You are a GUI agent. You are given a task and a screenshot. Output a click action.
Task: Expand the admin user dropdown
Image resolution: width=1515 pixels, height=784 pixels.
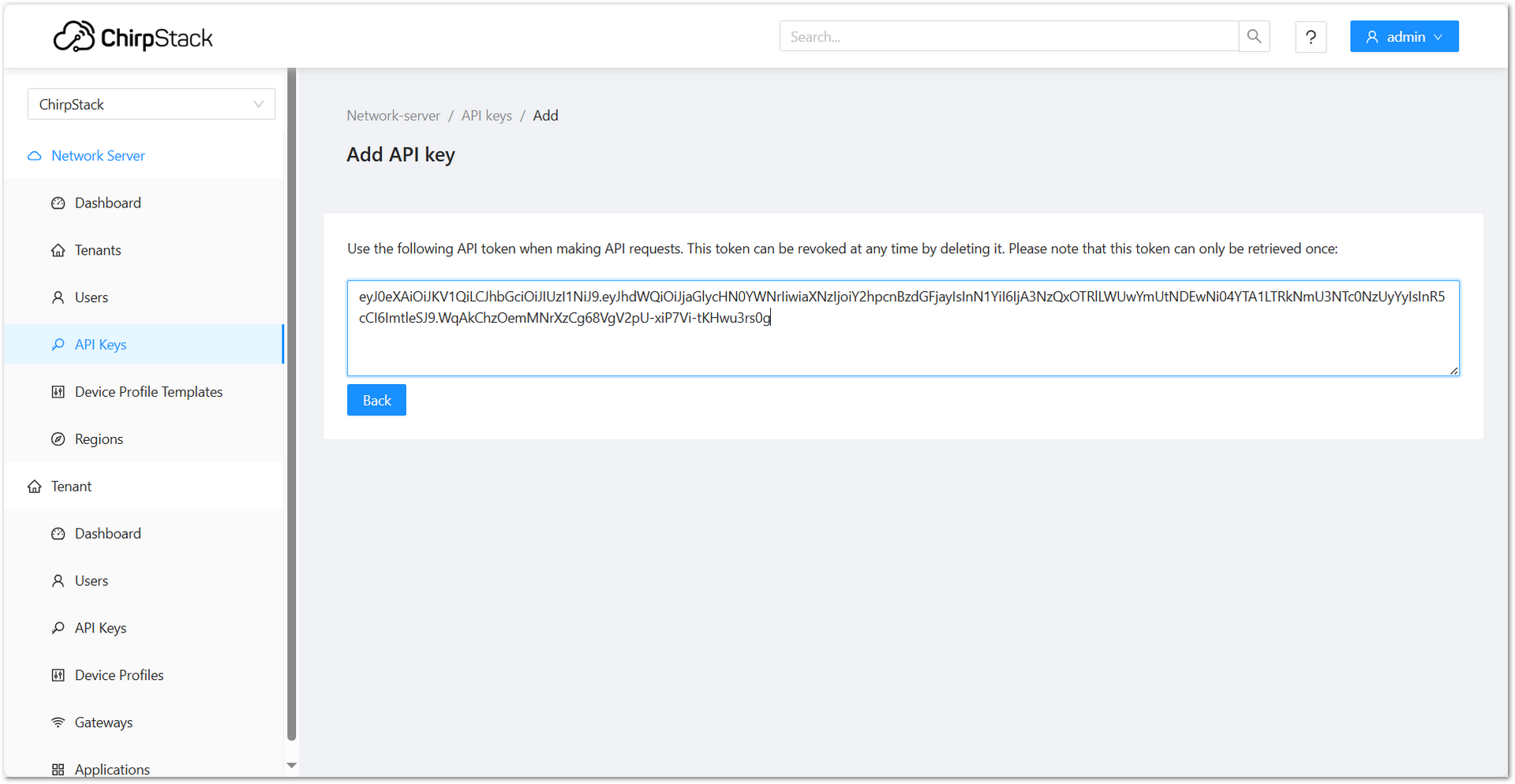coord(1404,37)
